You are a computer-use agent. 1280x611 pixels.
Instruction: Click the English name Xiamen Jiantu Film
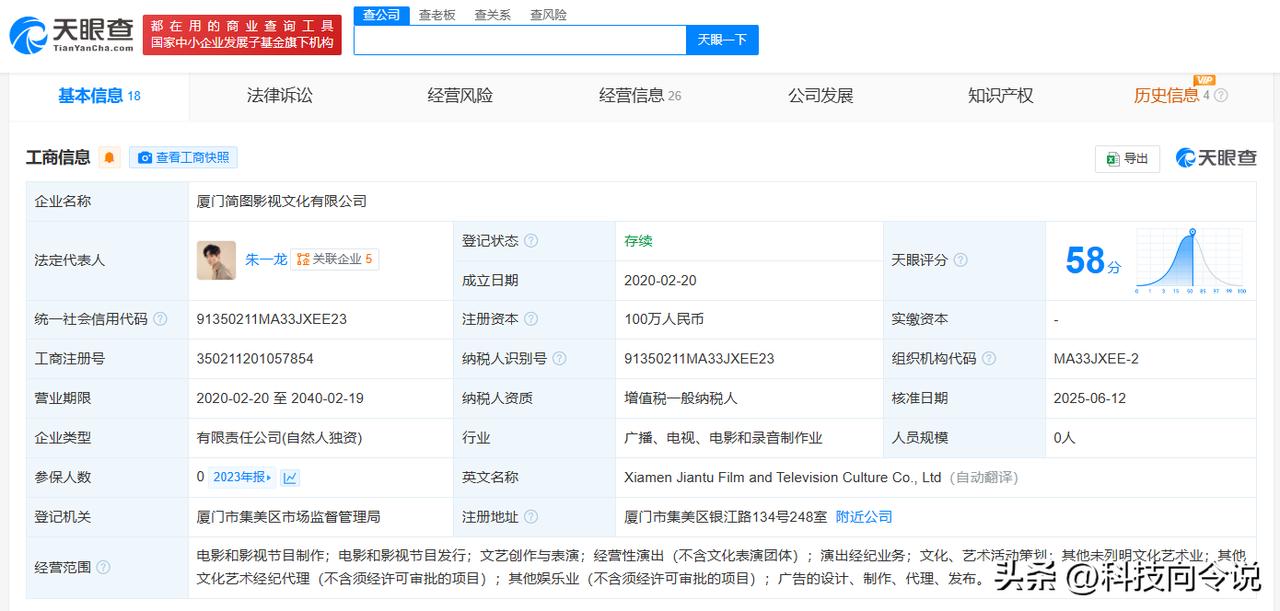(x=783, y=478)
